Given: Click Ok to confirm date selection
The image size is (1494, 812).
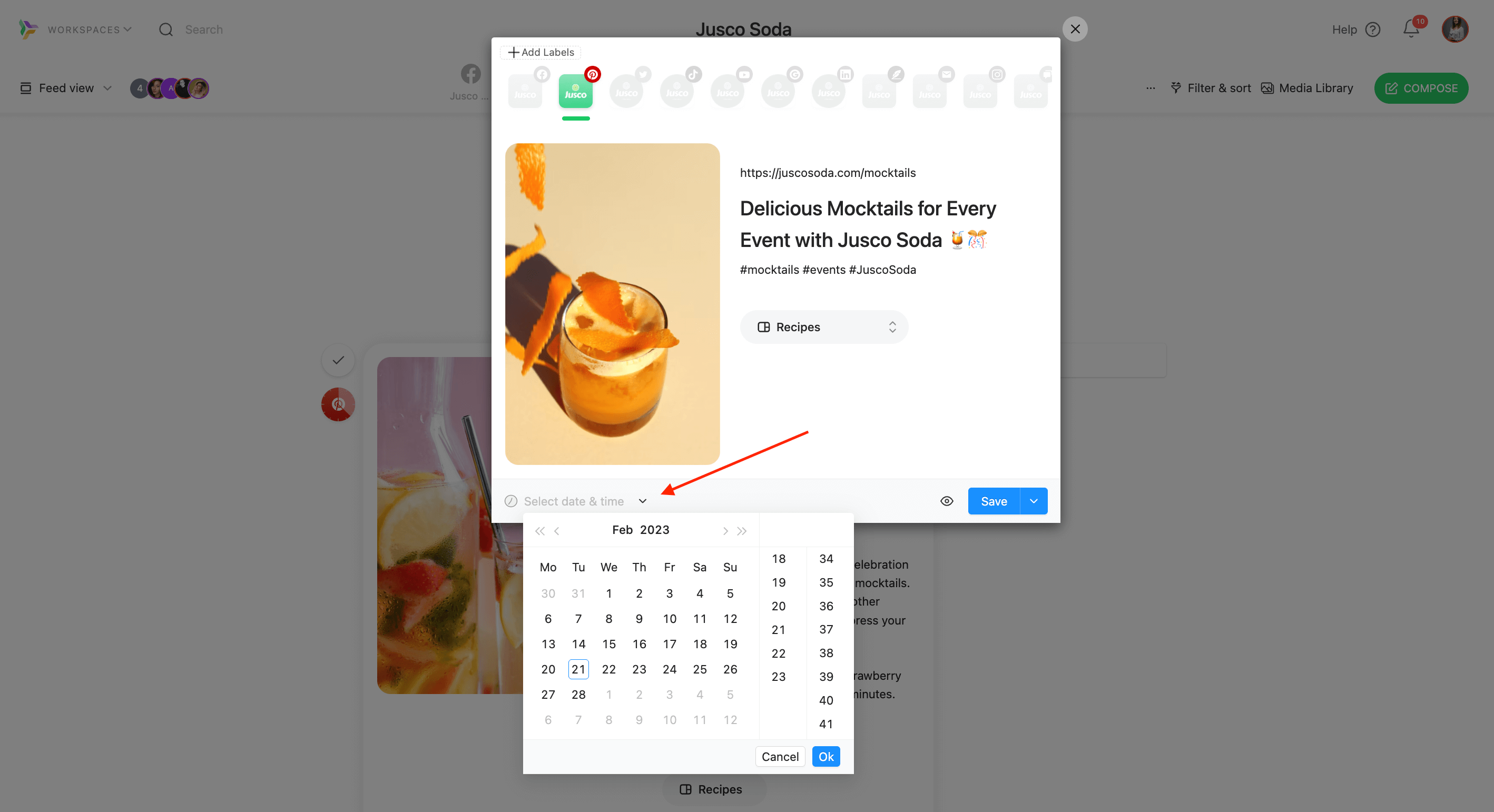Looking at the screenshot, I should point(826,756).
